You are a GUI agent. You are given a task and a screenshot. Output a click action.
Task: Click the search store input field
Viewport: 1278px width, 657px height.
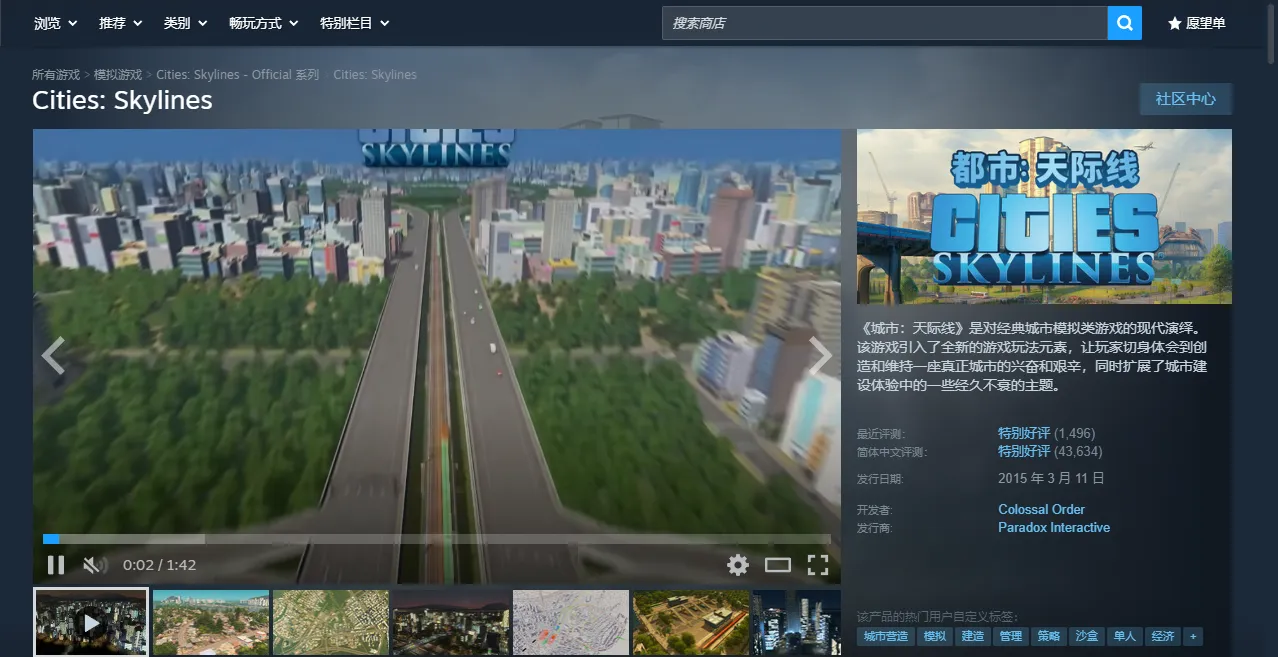[884, 23]
